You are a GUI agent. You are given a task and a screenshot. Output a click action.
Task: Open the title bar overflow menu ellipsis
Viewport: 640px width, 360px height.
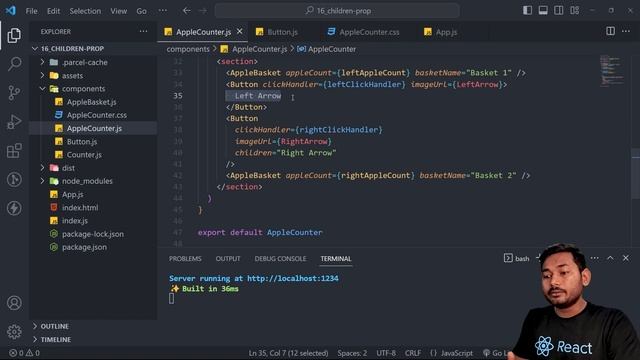click(162, 11)
